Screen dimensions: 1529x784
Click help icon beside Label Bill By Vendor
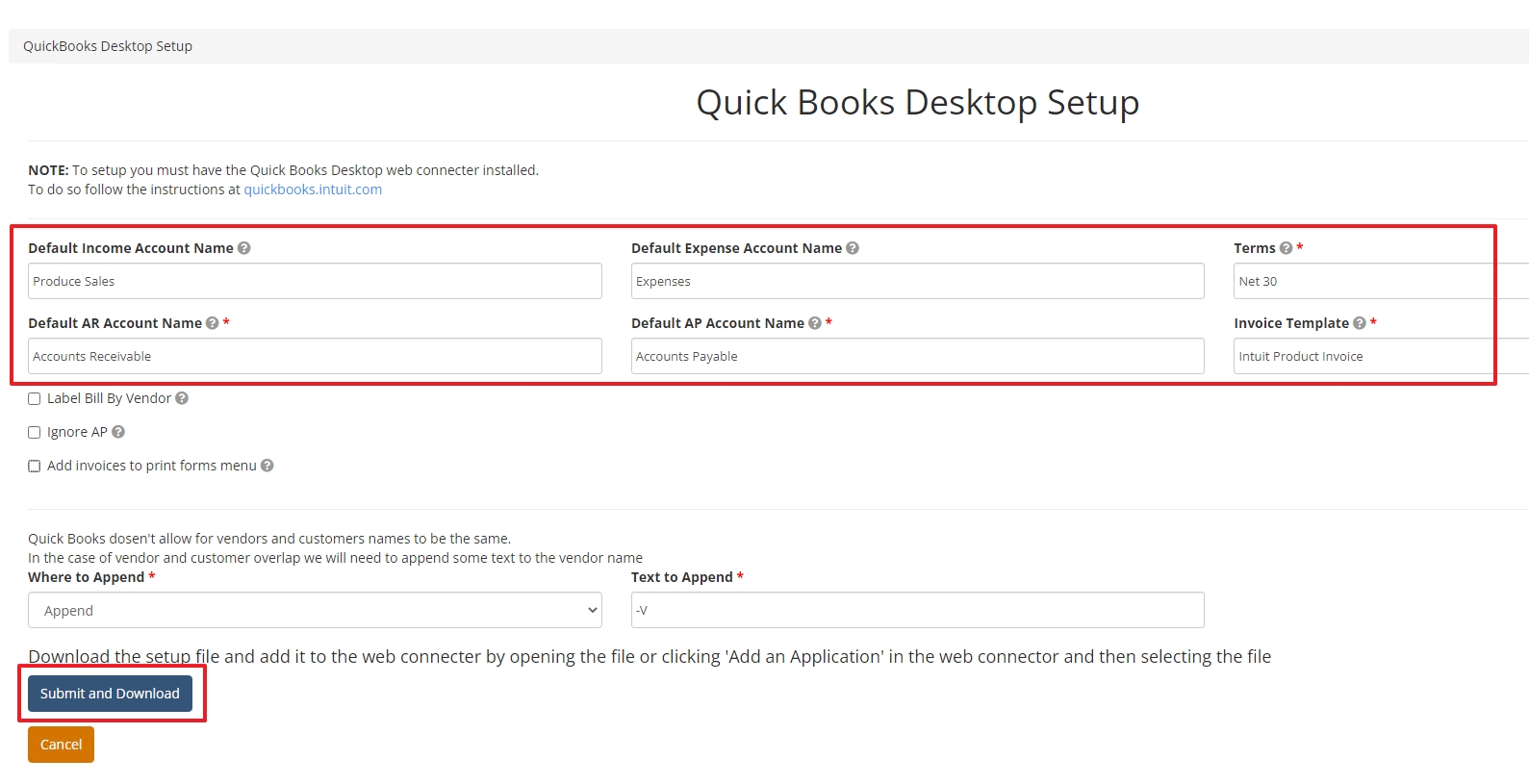[182, 398]
